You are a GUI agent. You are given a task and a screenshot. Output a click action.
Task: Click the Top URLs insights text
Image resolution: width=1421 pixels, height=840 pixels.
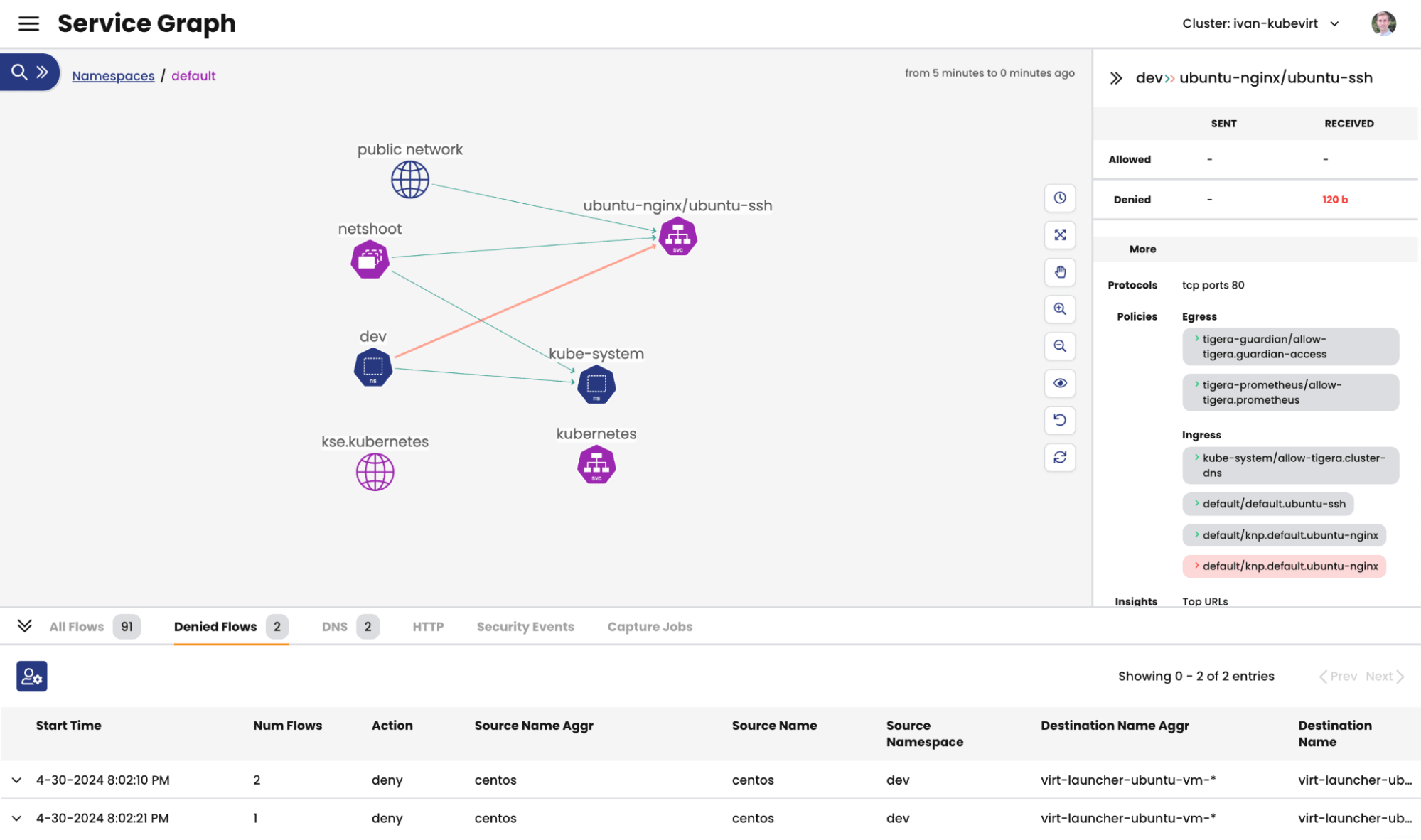(x=1205, y=601)
